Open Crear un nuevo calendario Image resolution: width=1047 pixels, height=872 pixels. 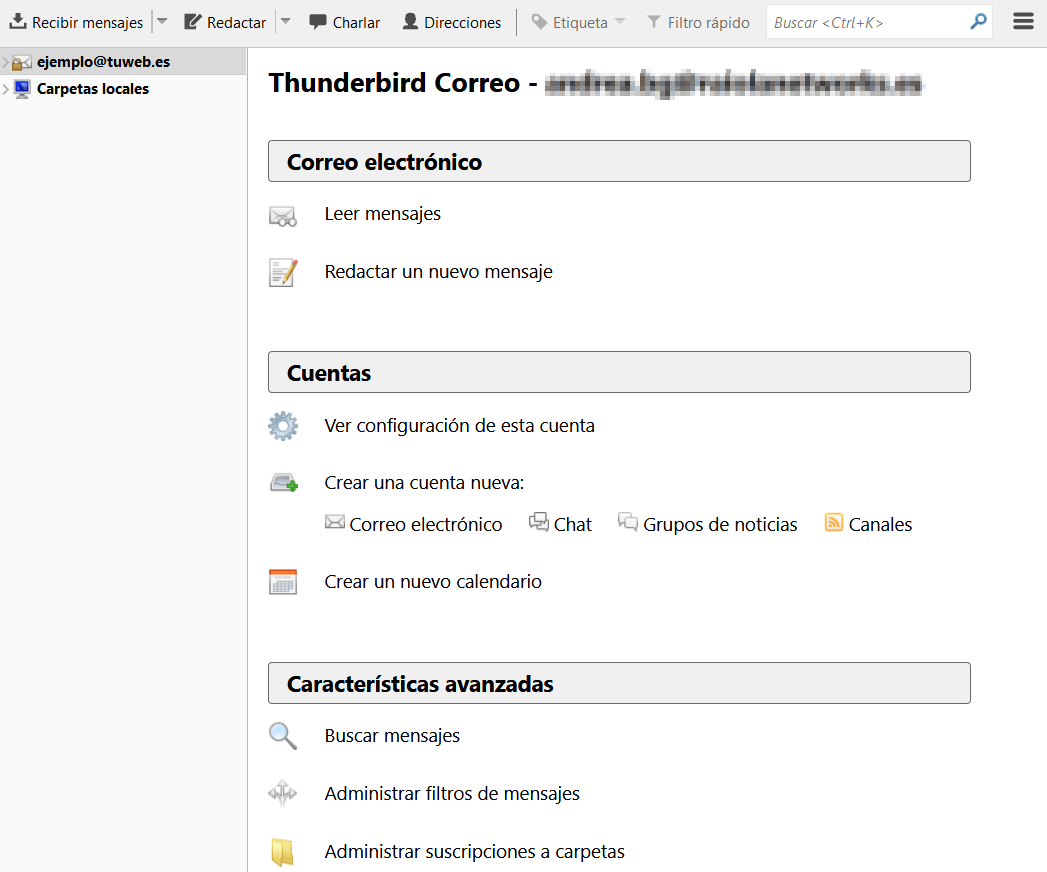433,582
